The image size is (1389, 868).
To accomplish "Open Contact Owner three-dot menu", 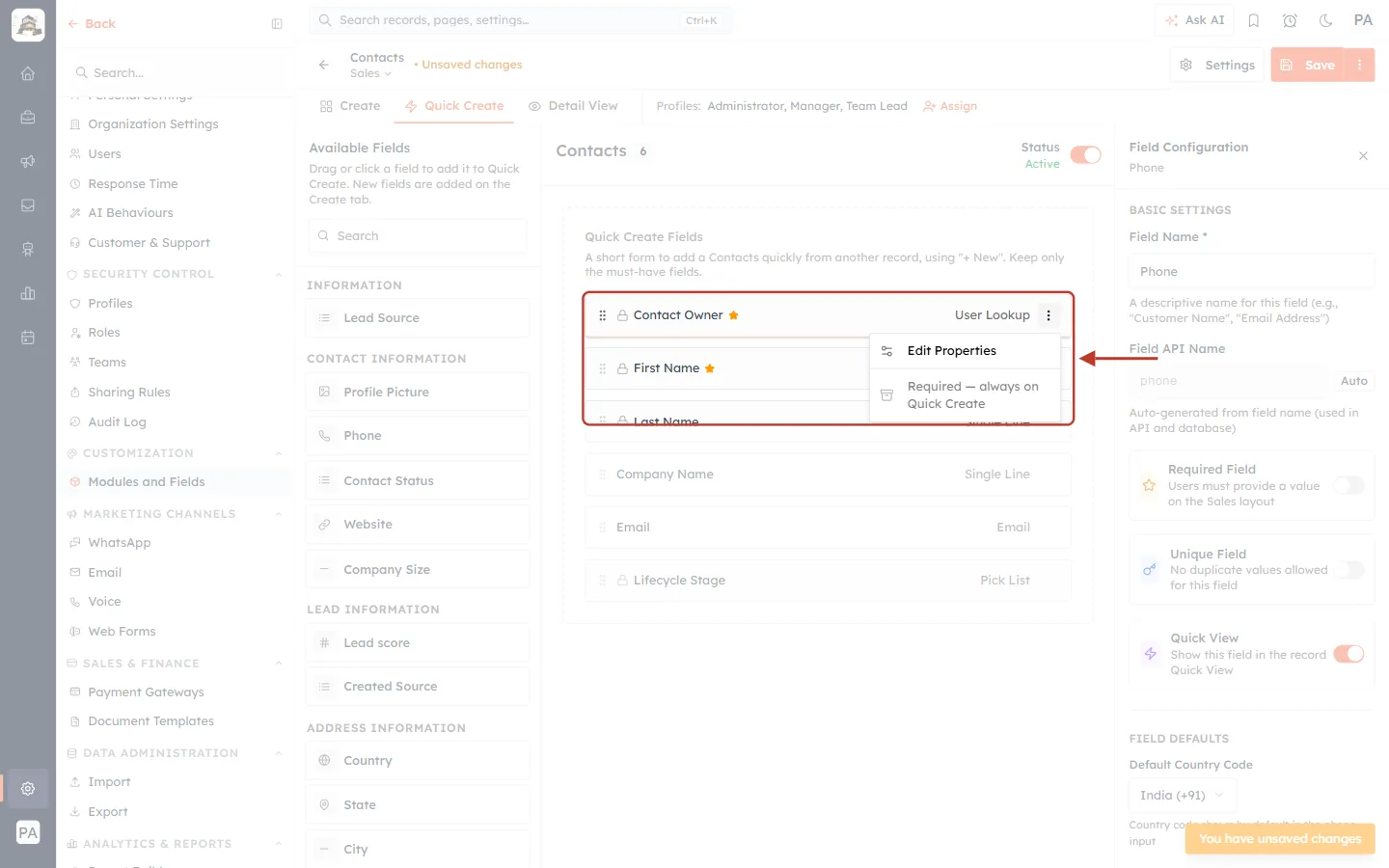I will [x=1049, y=315].
